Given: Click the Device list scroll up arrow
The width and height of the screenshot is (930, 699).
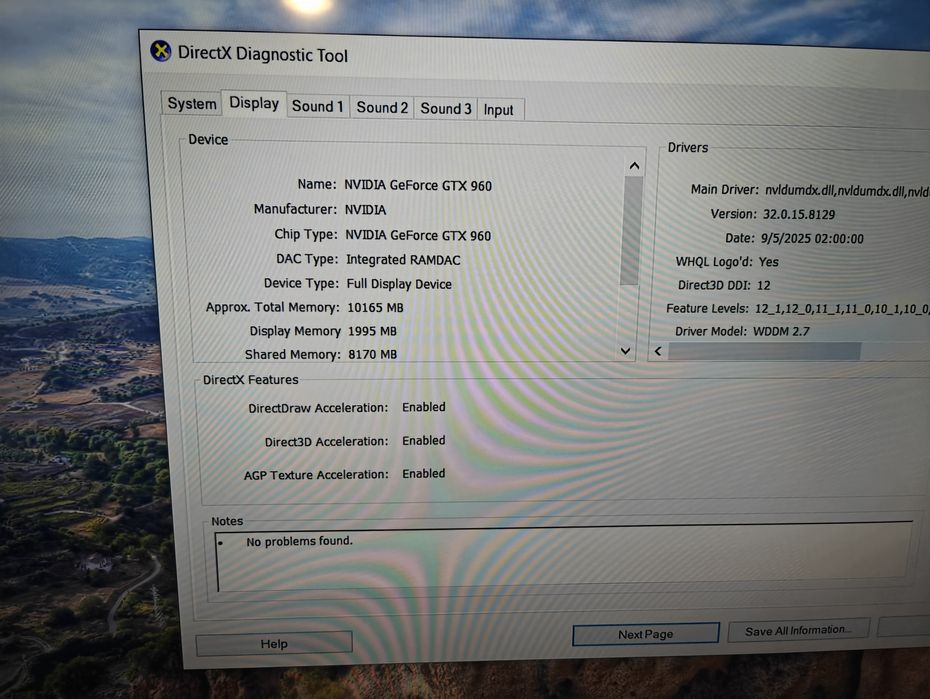Looking at the screenshot, I should [634, 166].
